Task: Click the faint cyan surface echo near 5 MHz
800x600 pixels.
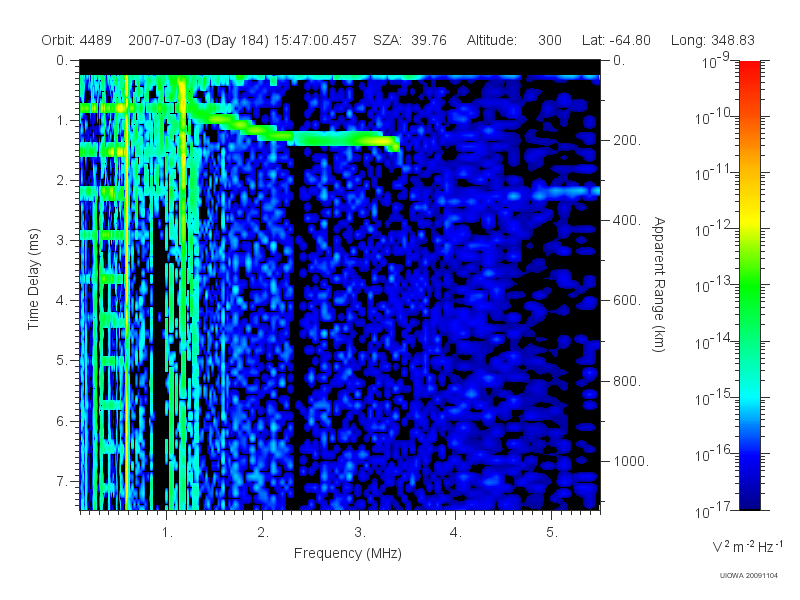Action: [566, 192]
